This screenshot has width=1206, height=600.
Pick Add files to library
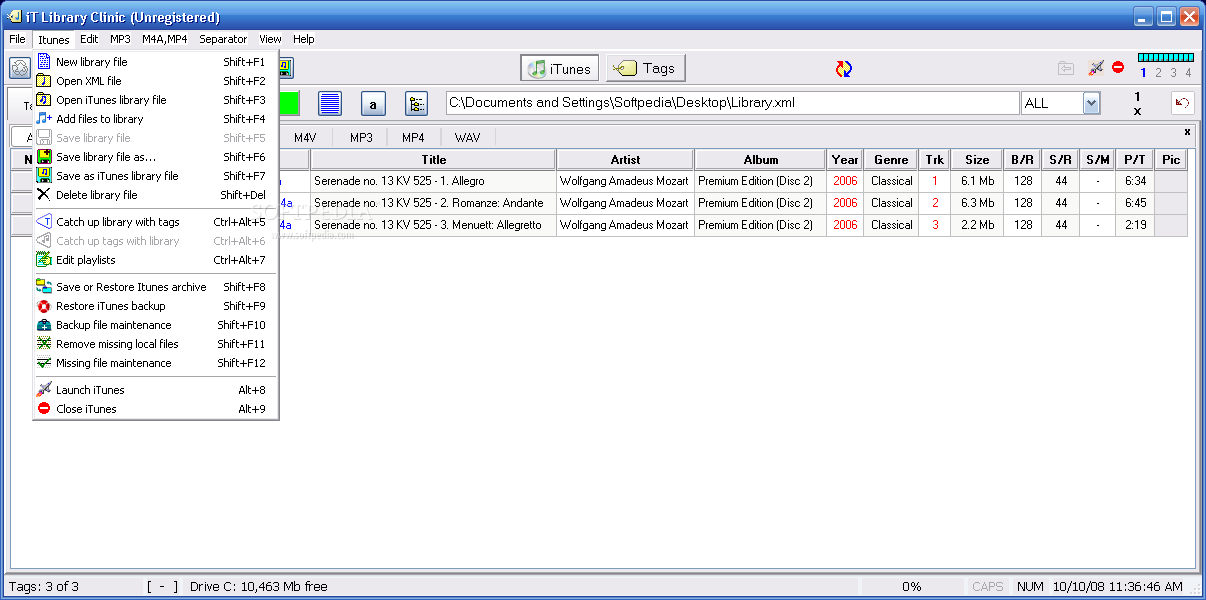coord(155,119)
